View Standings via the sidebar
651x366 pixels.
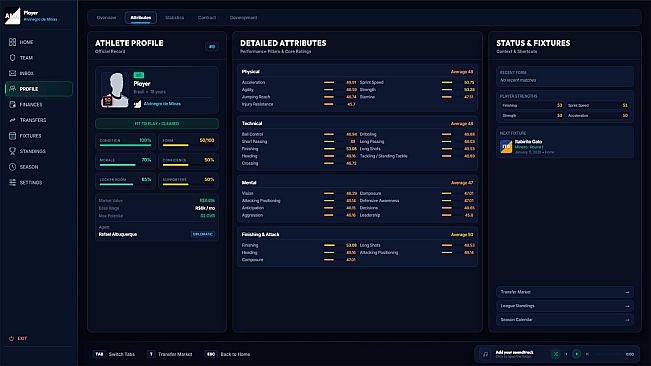coord(39,151)
